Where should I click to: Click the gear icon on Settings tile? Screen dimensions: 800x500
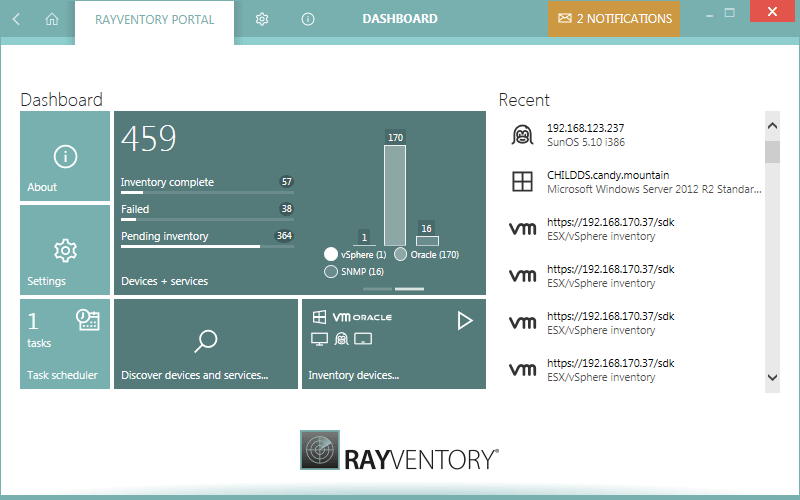click(65, 251)
